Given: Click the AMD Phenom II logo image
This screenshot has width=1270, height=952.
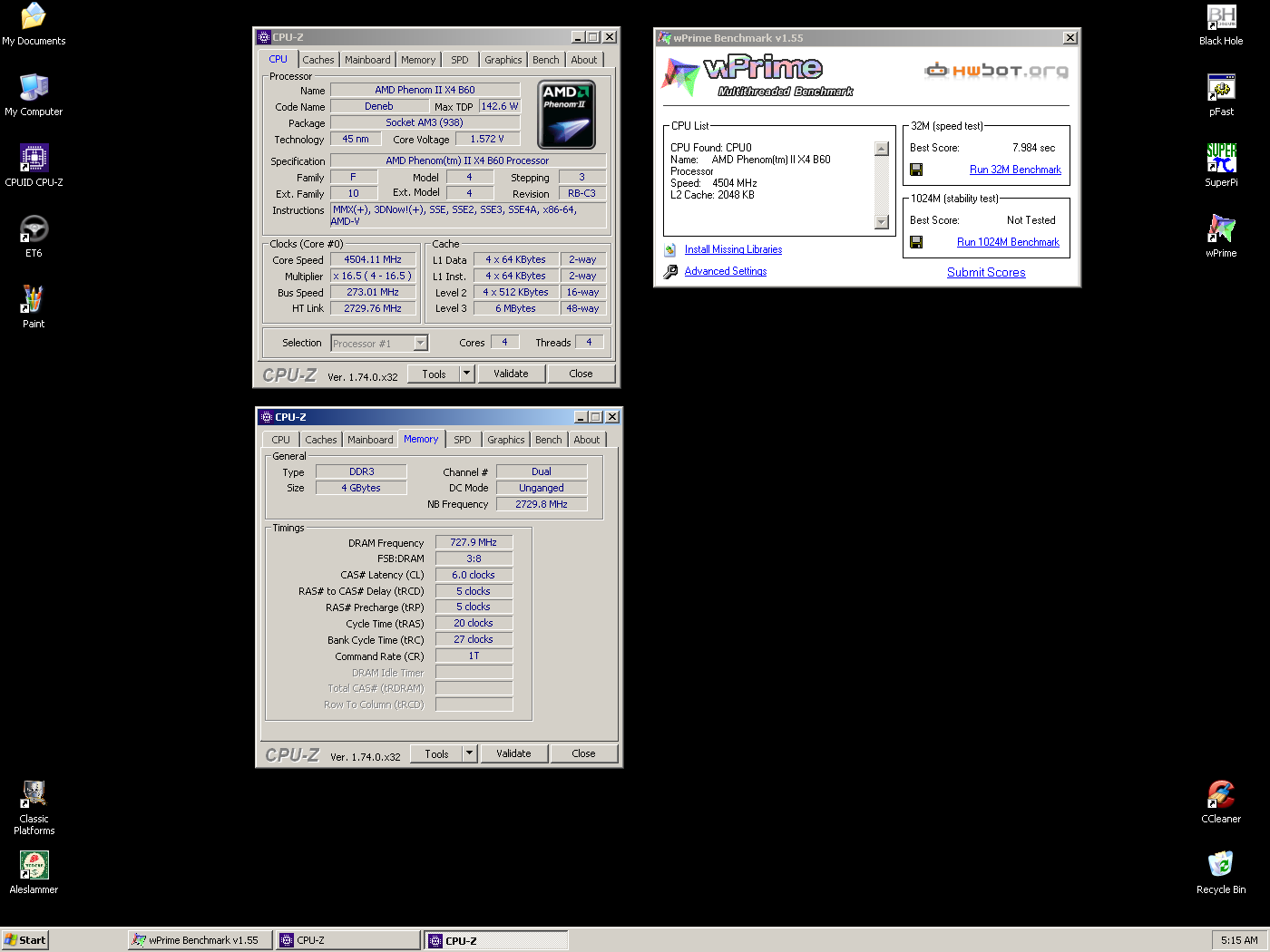Looking at the screenshot, I should (x=567, y=115).
